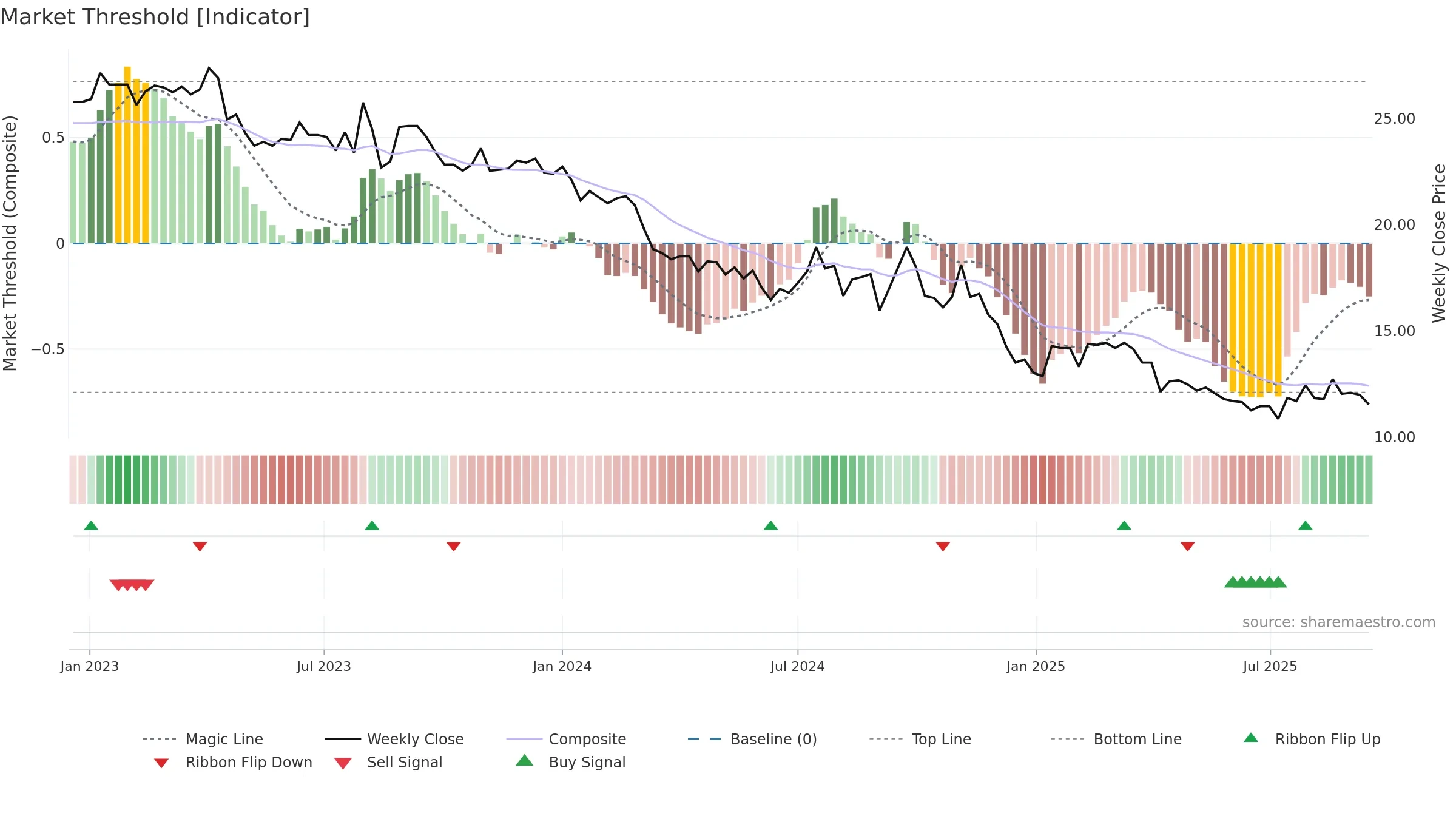Viewport: 1456px width, 819px height.
Task: Click the Ribbon Flip Up marker after Jul 2023
Action: tap(372, 525)
